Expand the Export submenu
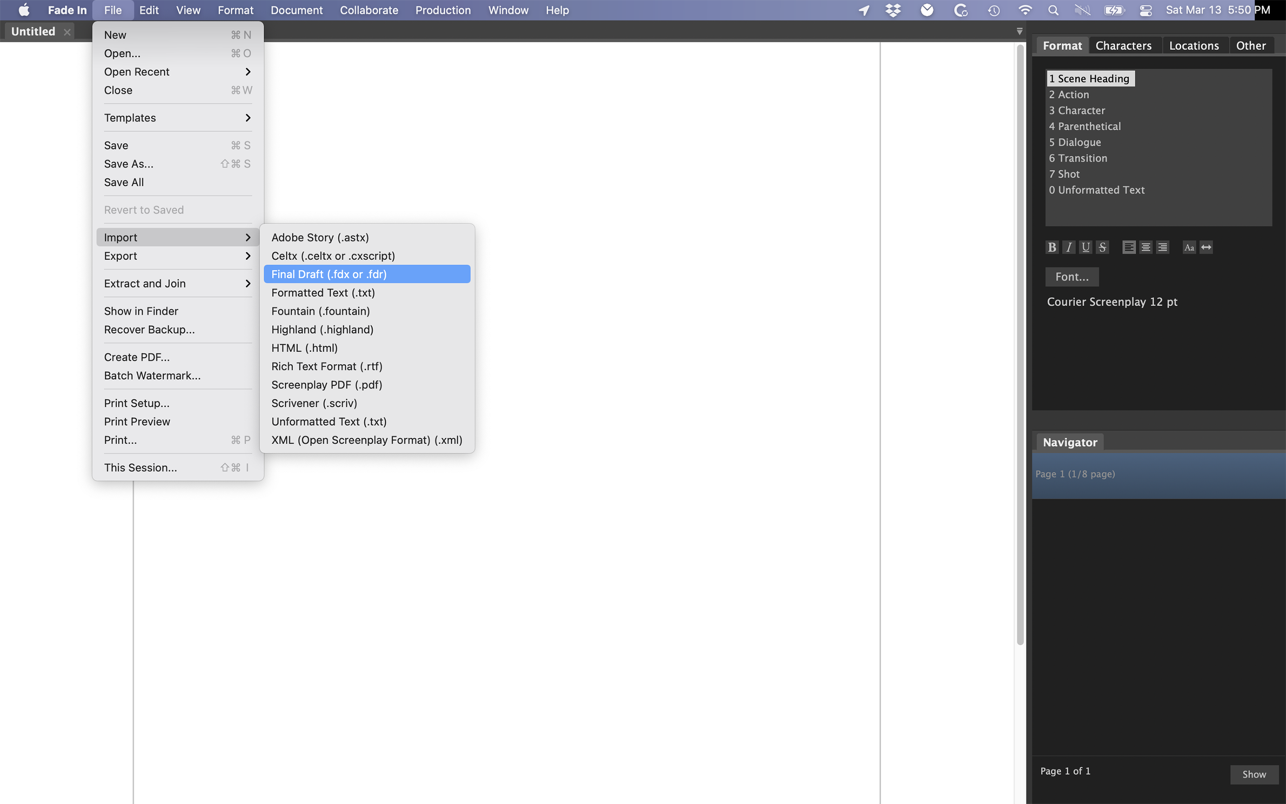1286x804 pixels. point(177,256)
